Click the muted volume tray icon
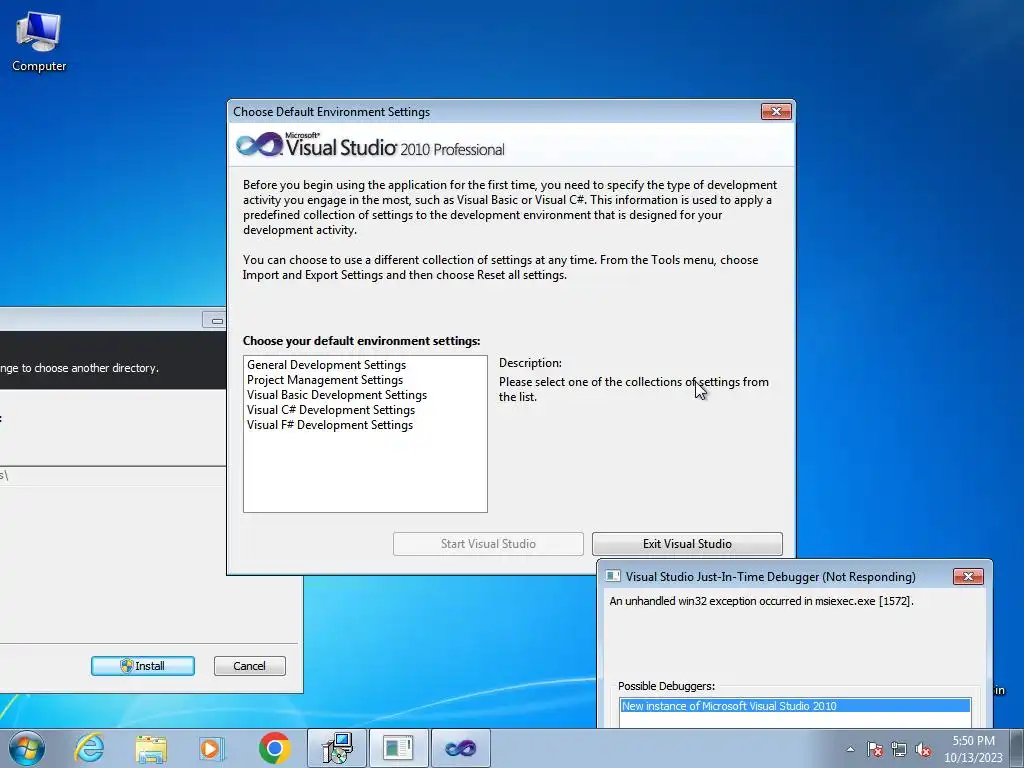Viewport: 1024px width, 768px height. (x=923, y=749)
